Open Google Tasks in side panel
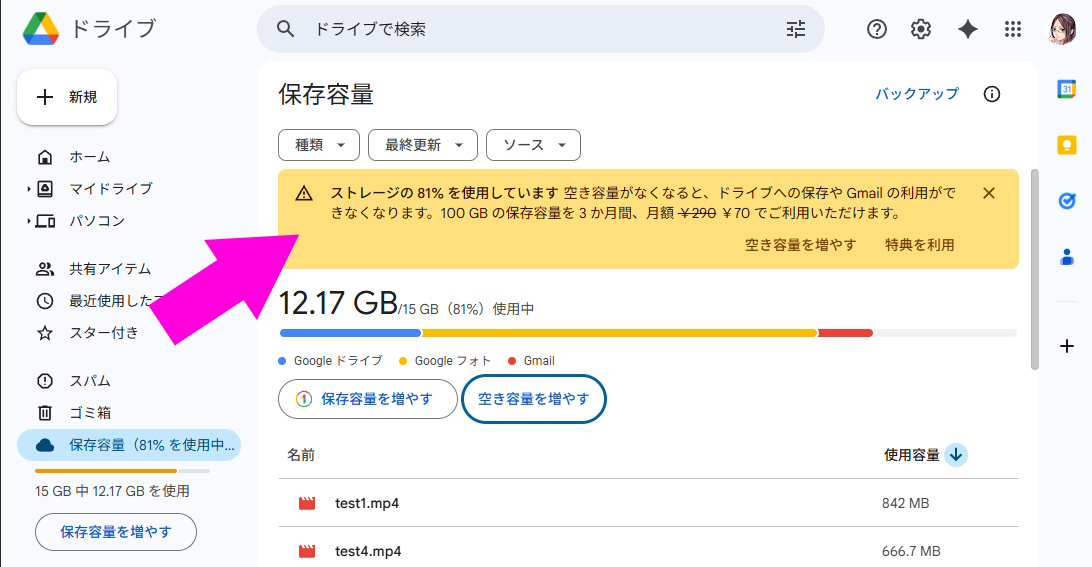1092x567 pixels. tap(1066, 201)
